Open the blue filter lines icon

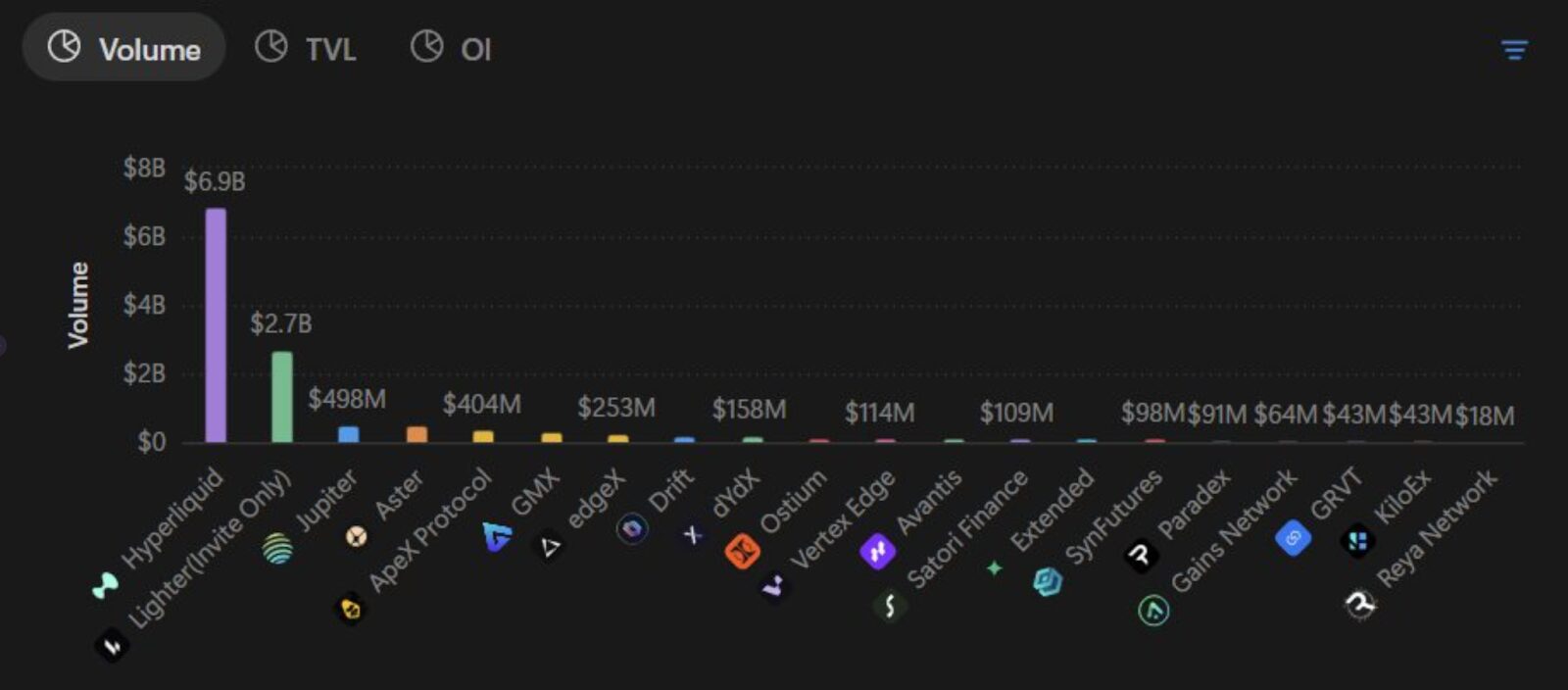(x=1514, y=50)
